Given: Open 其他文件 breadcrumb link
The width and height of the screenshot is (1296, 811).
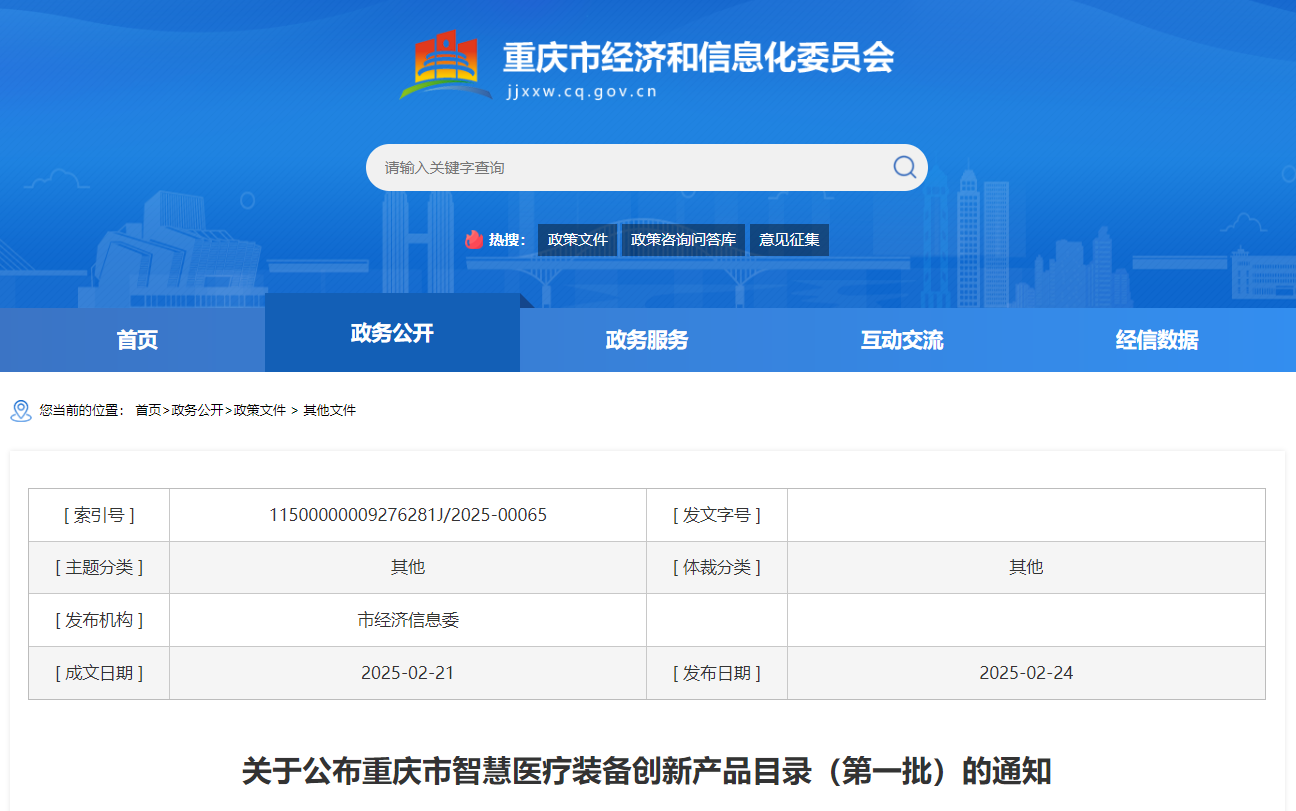Looking at the screenshot, I should pyautogui.click(x=330, y=410).
